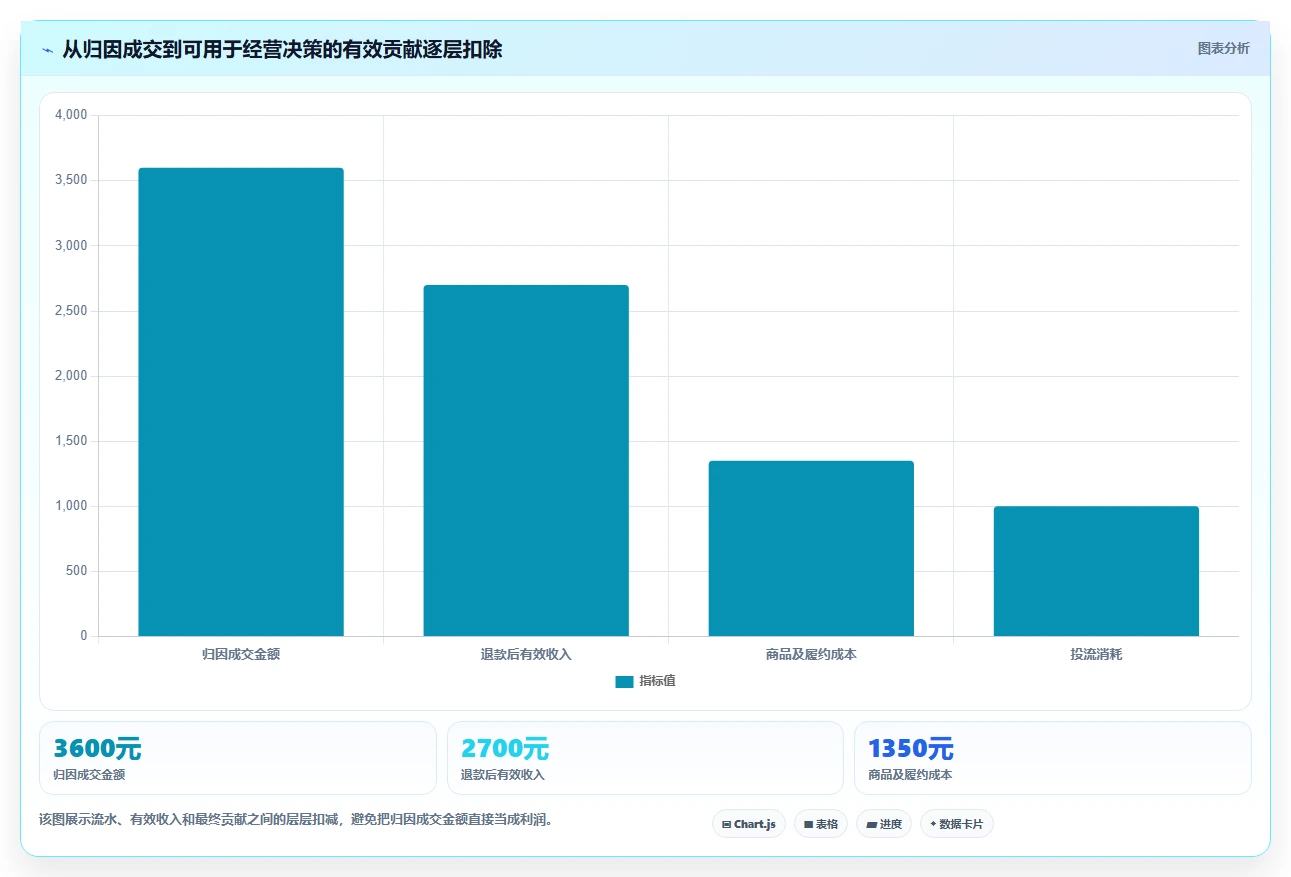This screenshot has height=877, width=1291.
Task: Click the 退款后有效收入 bar in the chart
Action: [526, 460]
